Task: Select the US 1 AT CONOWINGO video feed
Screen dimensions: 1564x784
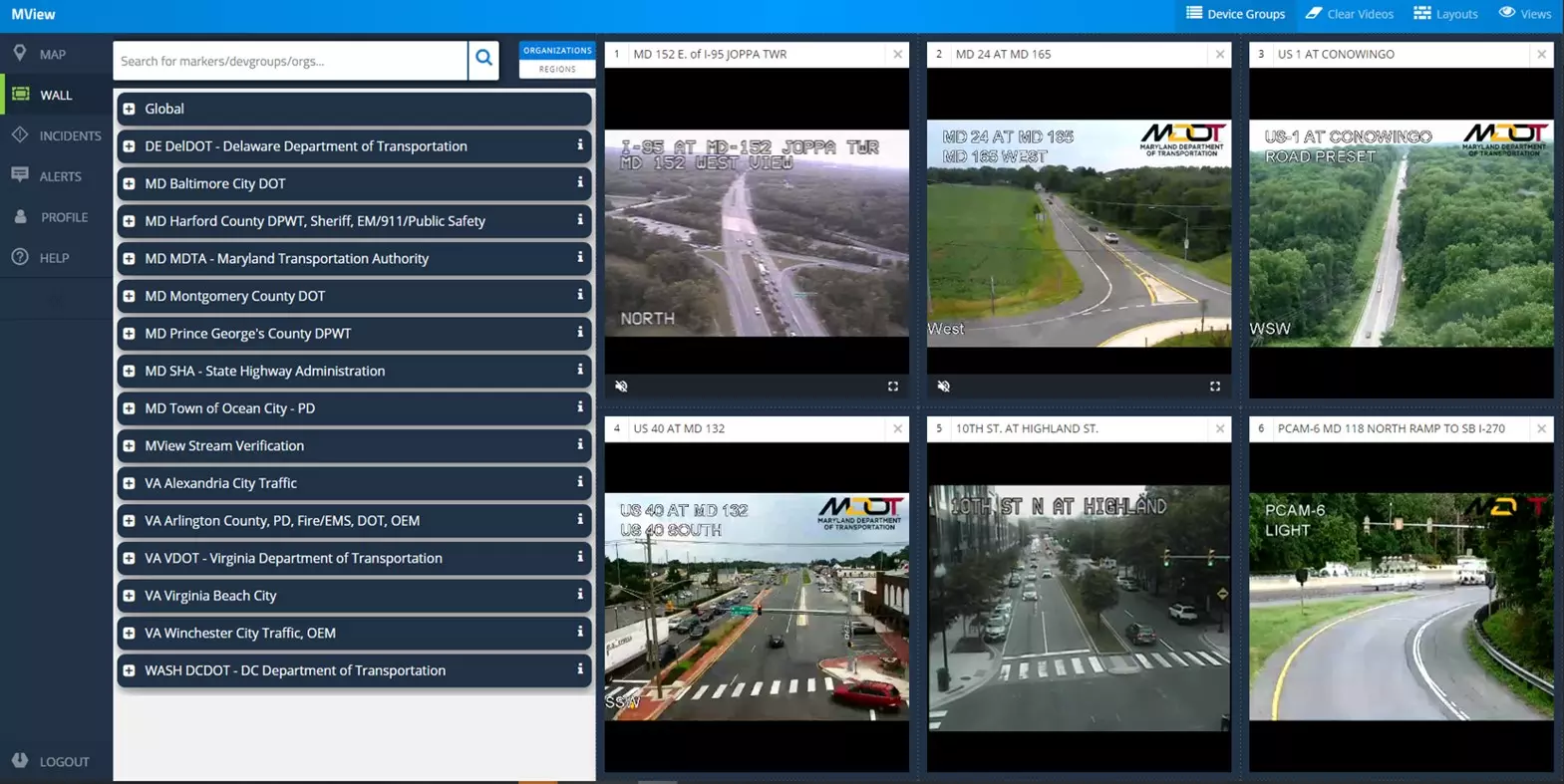Action: [1401, 233]
